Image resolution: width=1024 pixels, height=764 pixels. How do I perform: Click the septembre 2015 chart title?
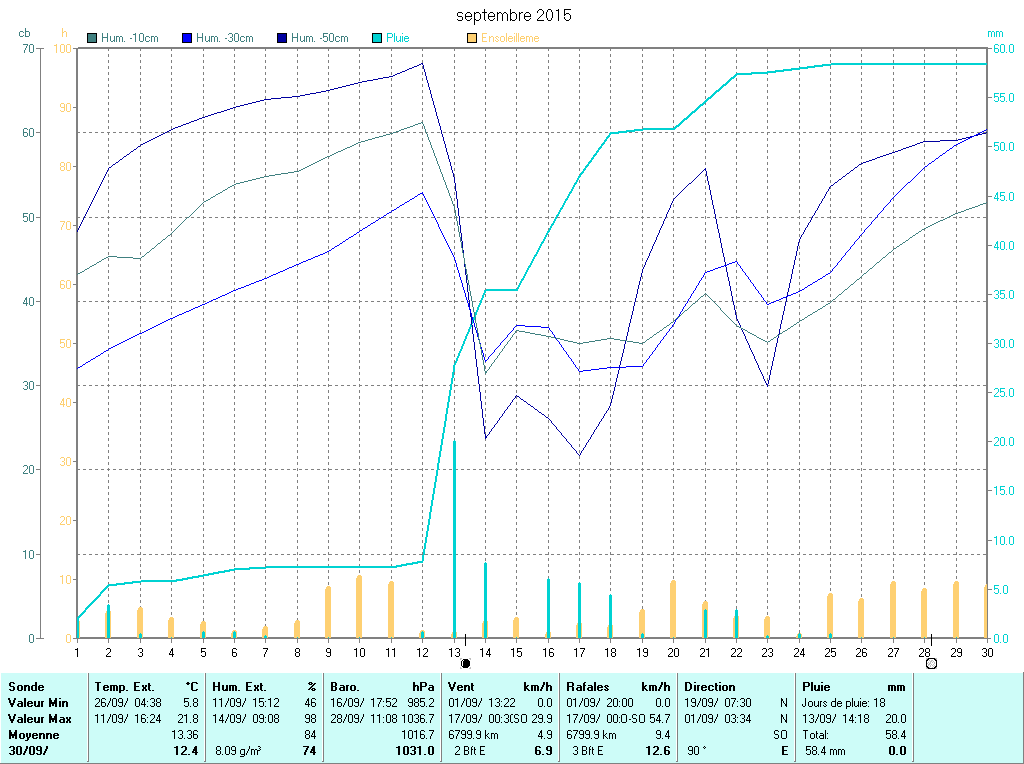point(514,16)
